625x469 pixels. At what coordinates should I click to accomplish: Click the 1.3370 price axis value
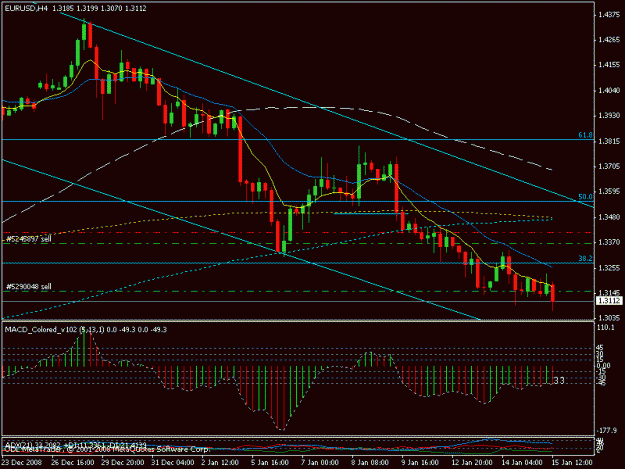pos(609,242)
